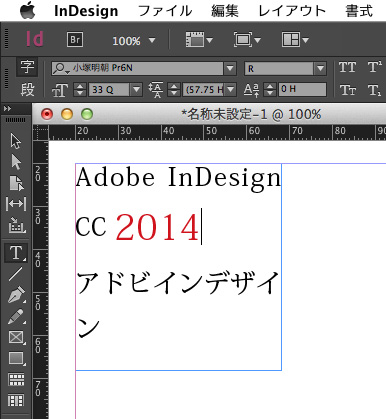Viewport: 386px width, 419px height.
Task: Click the baseline shift field 0 H
Action: pyautogui.click(x=302, y=89)
